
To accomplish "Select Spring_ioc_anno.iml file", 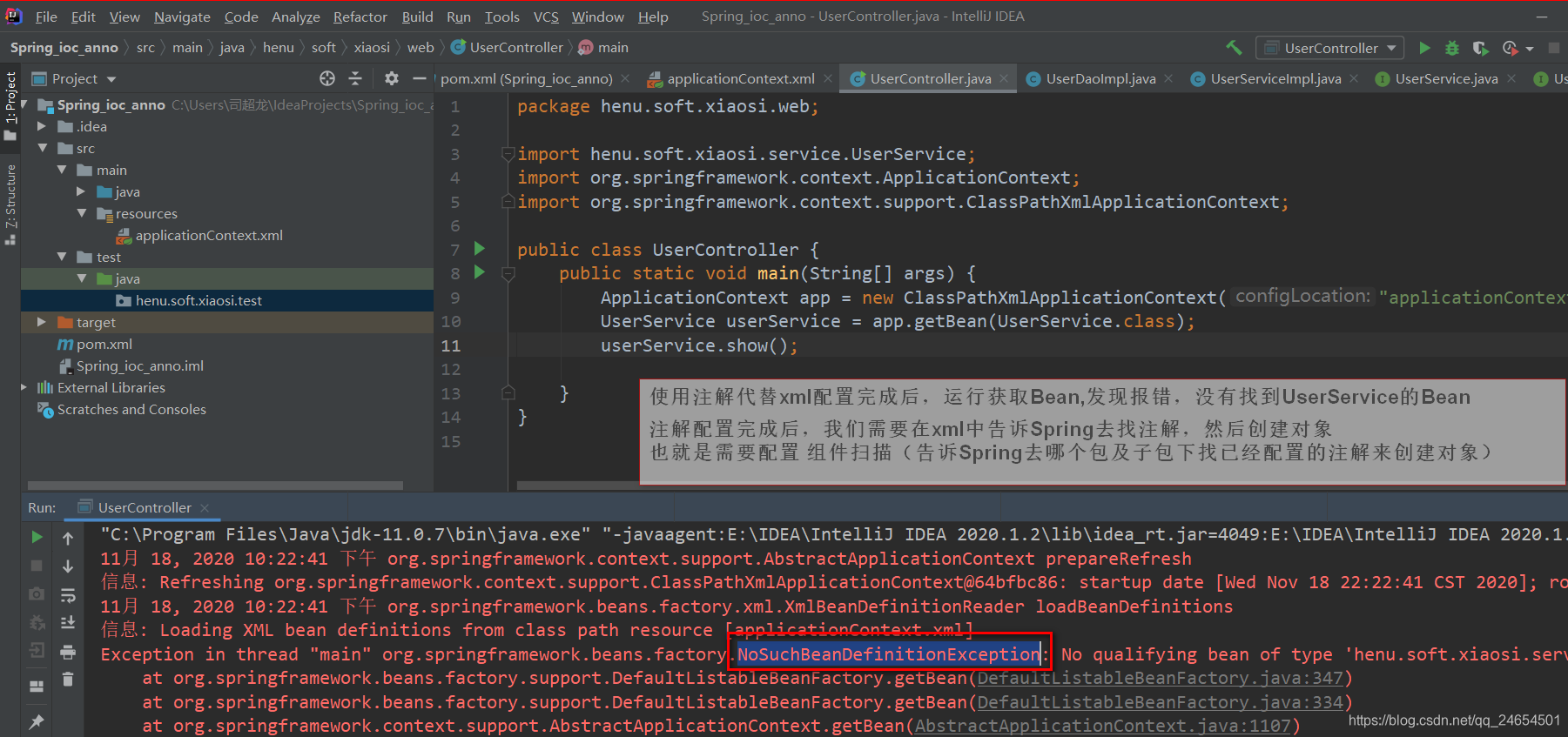I will tap(139, 365).
